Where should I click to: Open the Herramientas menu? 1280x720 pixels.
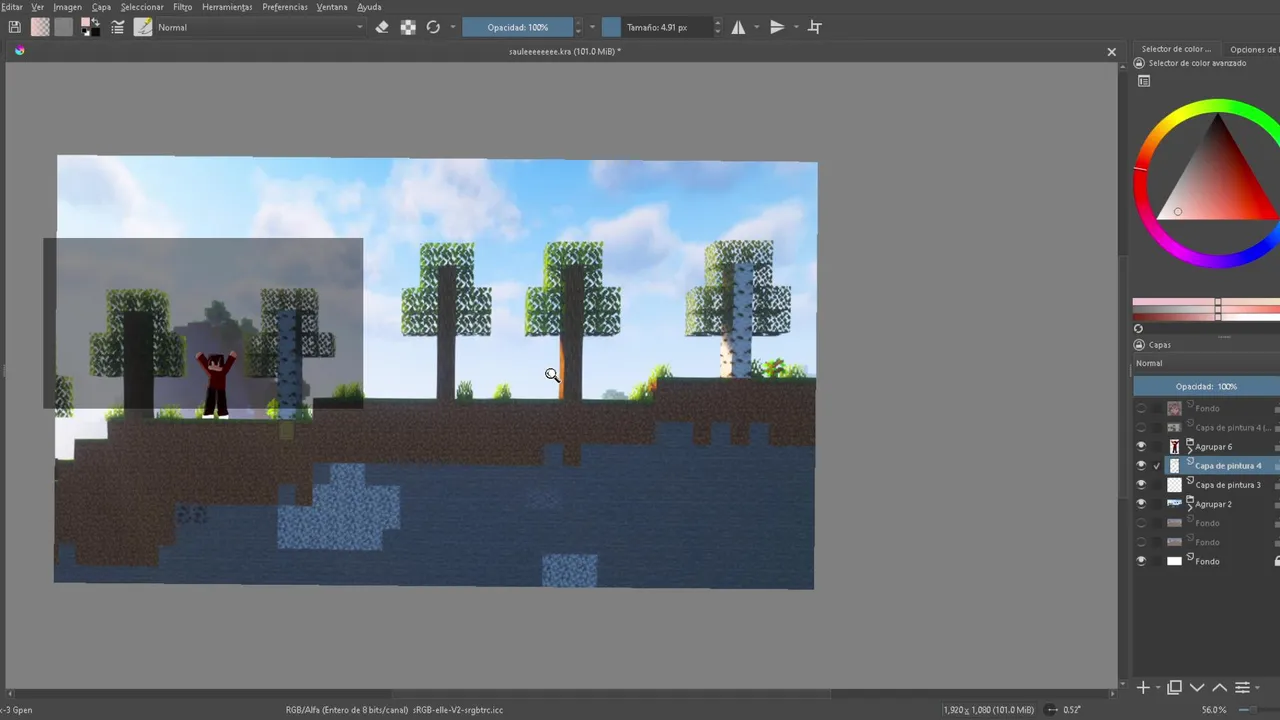pos(227,7)
